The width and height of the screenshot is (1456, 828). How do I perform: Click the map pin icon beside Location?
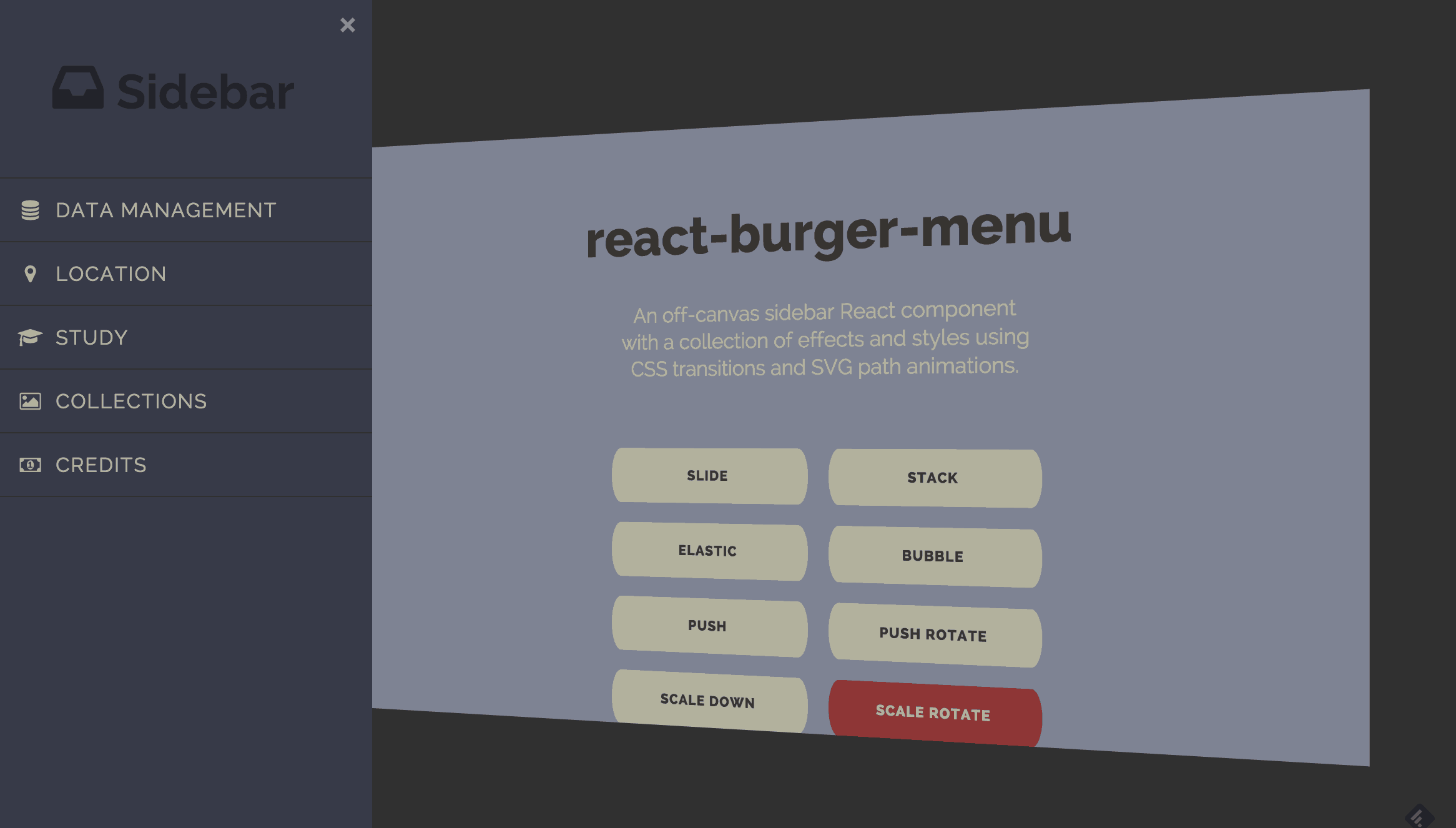click(x=30, y=274)
